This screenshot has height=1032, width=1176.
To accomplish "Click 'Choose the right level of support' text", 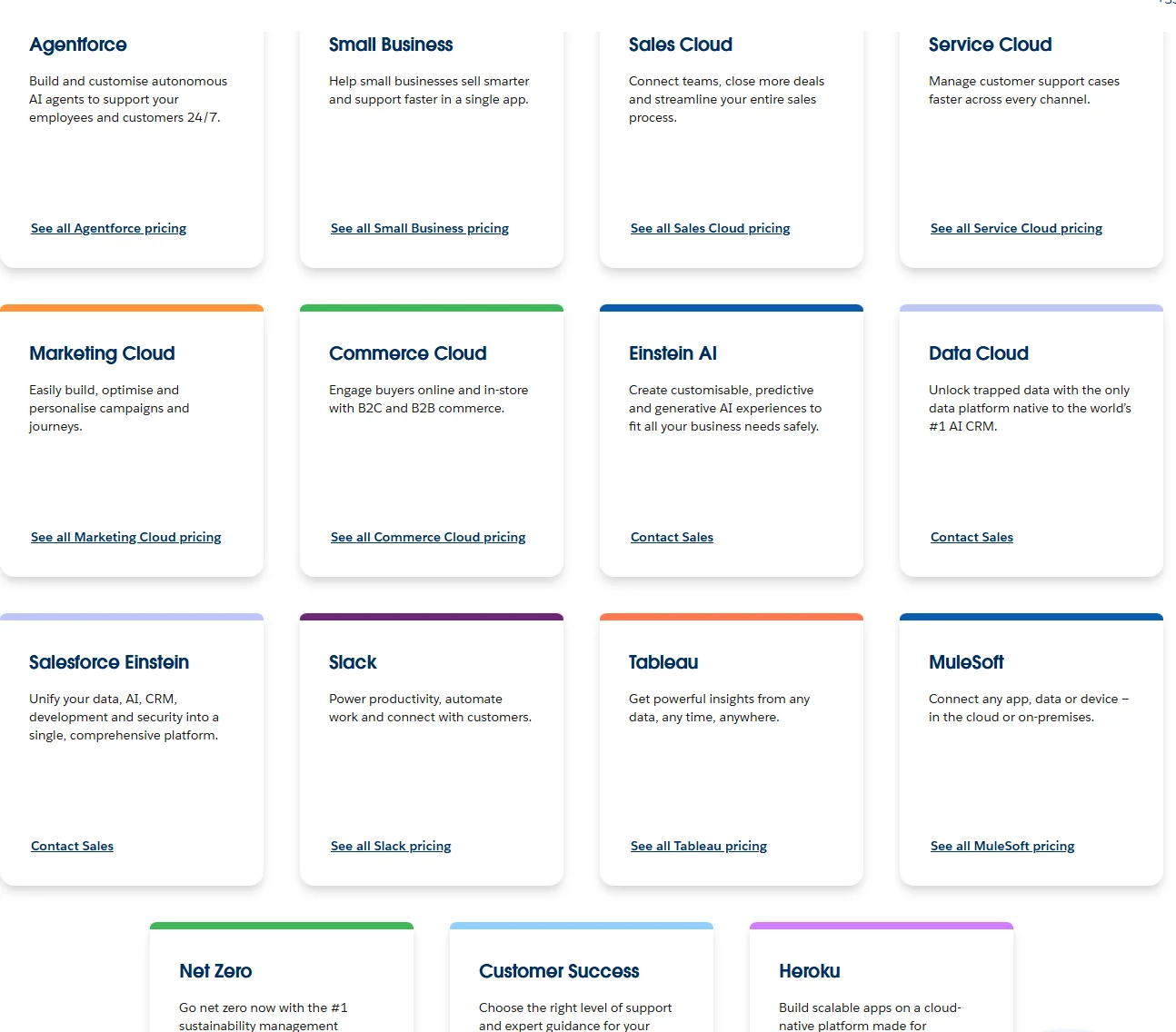I will coord(575,1016).
